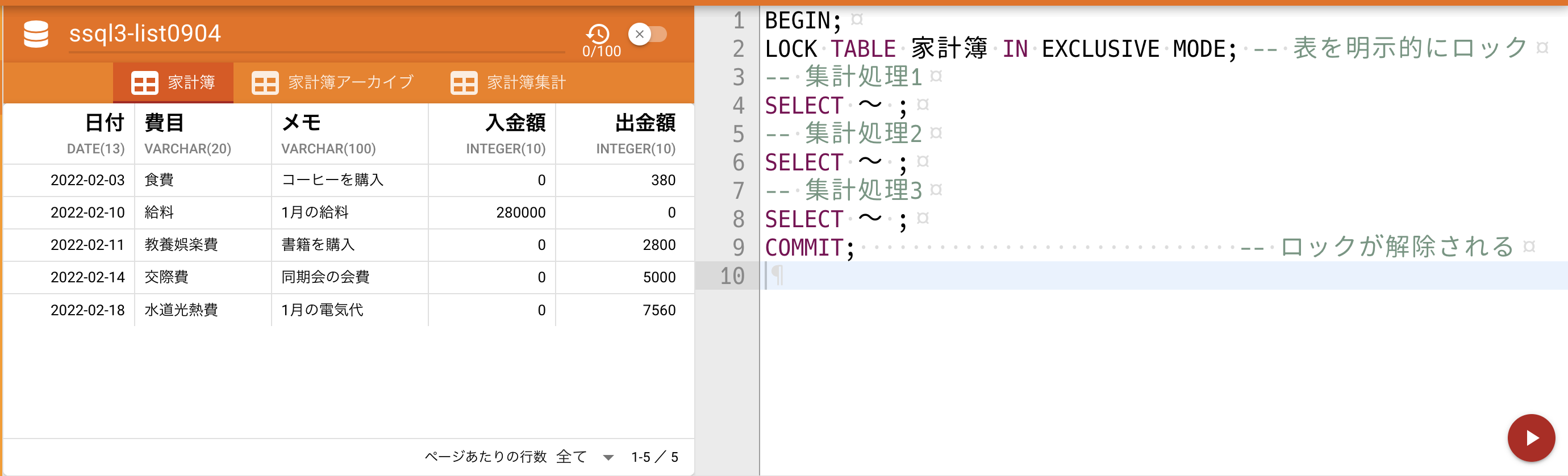
Task: Click the BEGIN; line in the editor
Action: pyautogui.click(x=803, y=20)
